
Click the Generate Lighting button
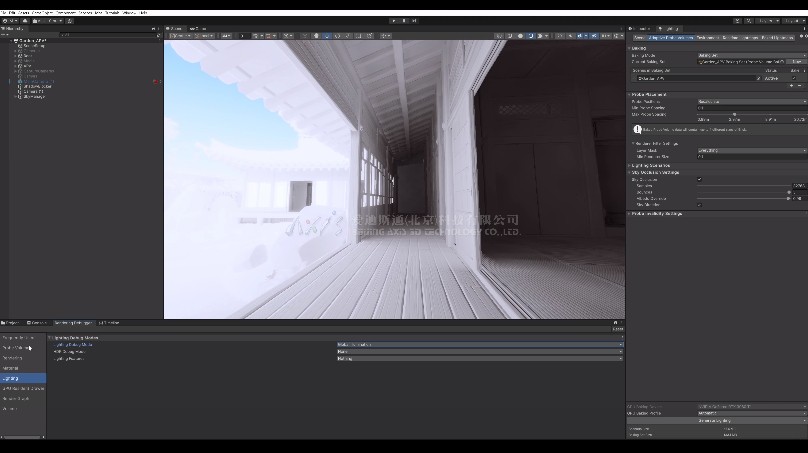[711, 421]
